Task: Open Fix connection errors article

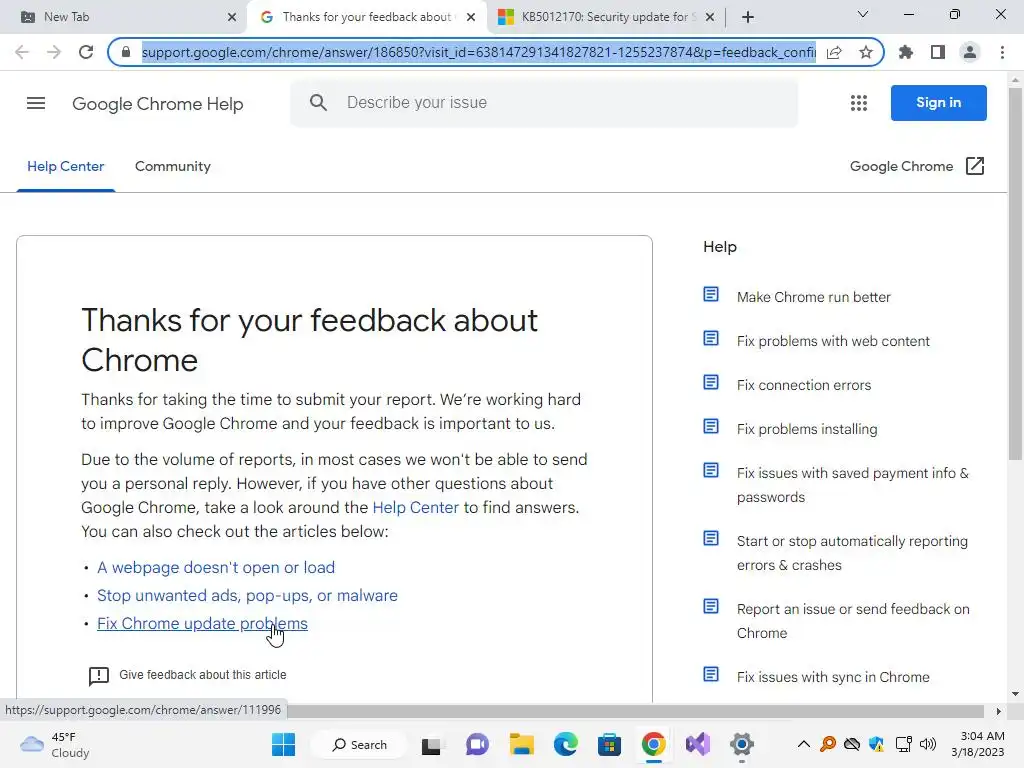Action: tap(803, 385)
